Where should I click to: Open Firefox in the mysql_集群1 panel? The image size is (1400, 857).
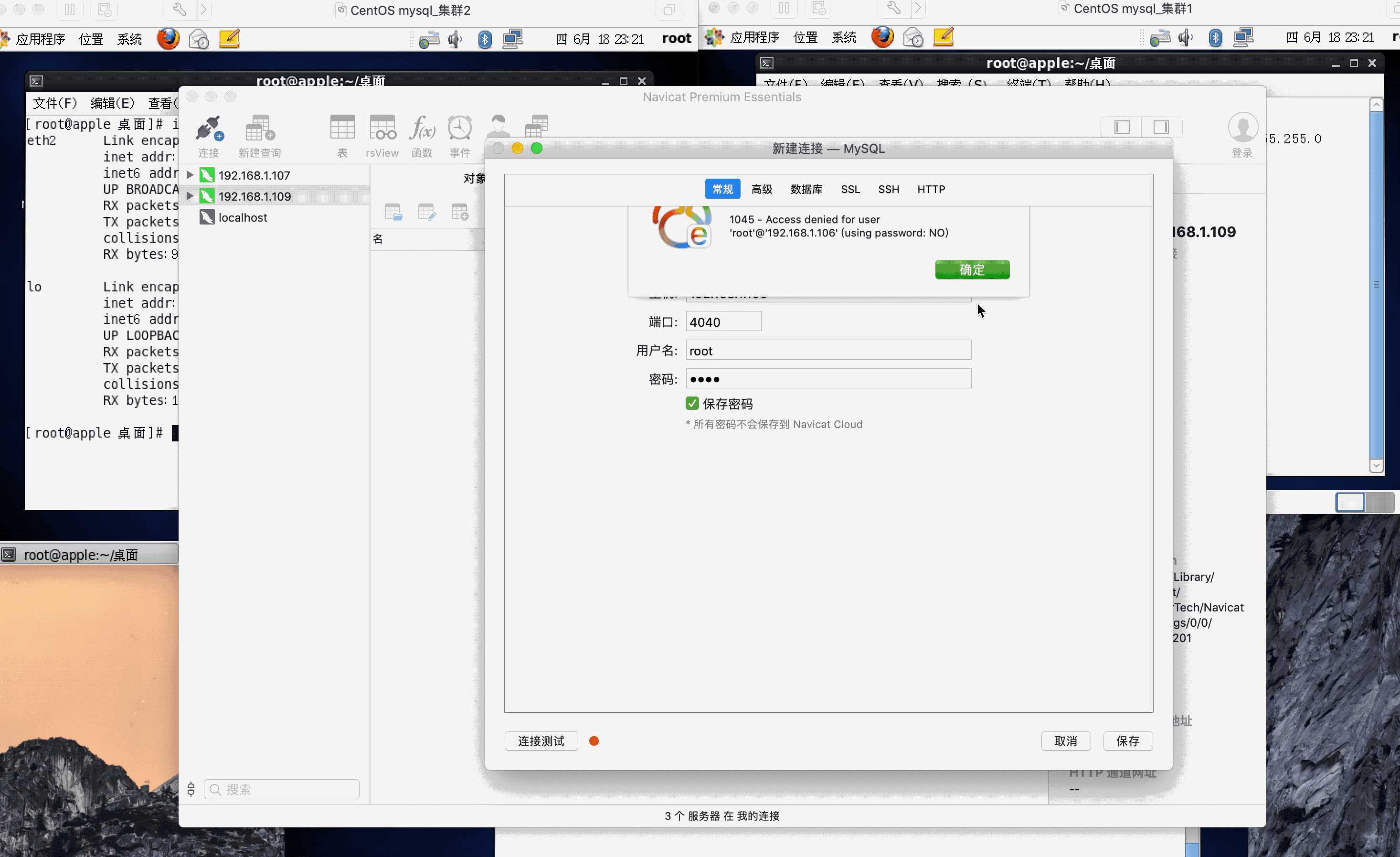pyautogui.click(x=882, y=37)
